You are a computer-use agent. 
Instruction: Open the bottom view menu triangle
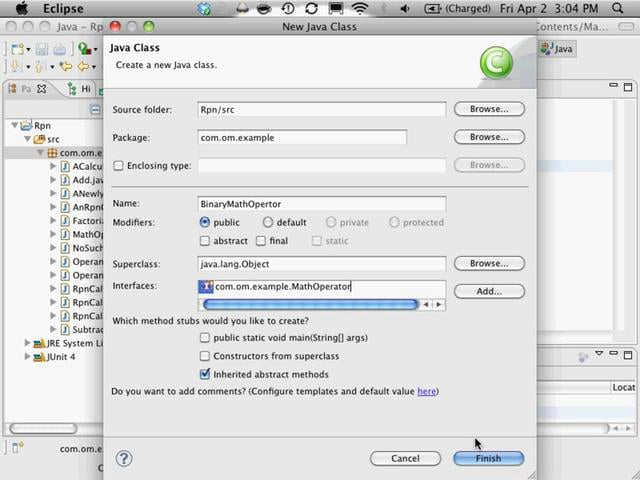click(599, 353)
